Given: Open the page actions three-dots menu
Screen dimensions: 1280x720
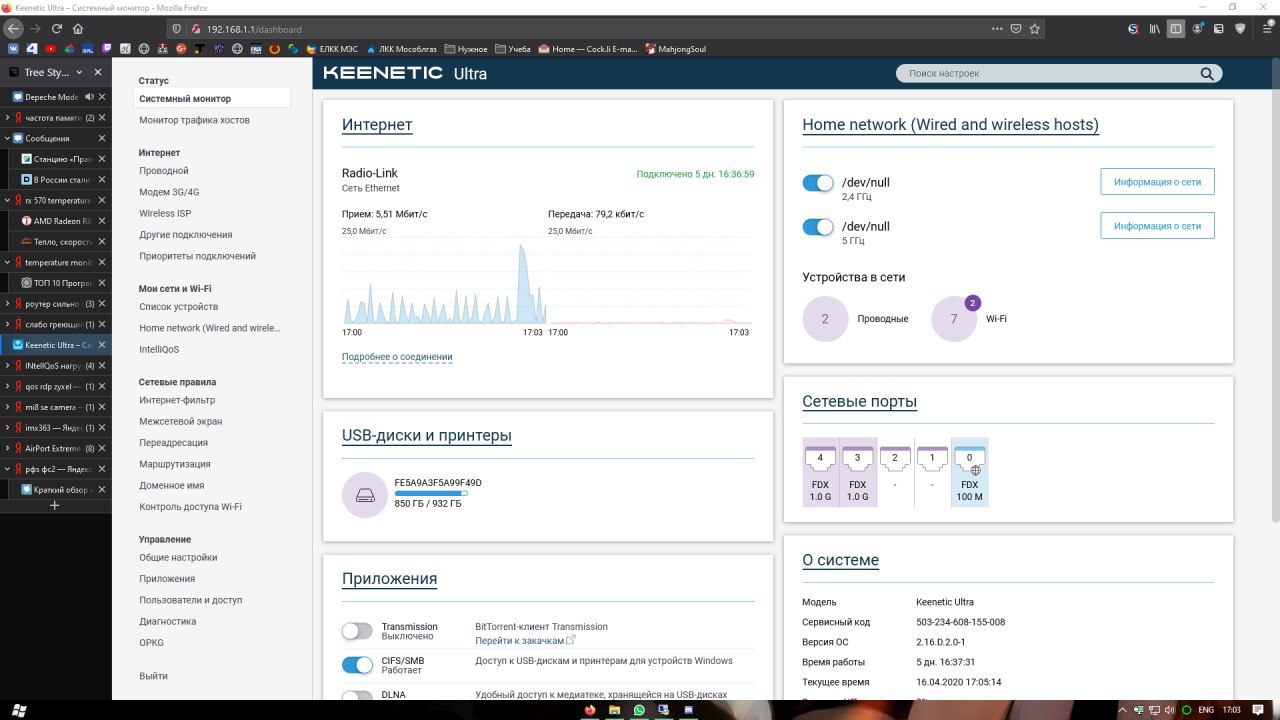Looking at the screenshot, I should coord(996,29).
